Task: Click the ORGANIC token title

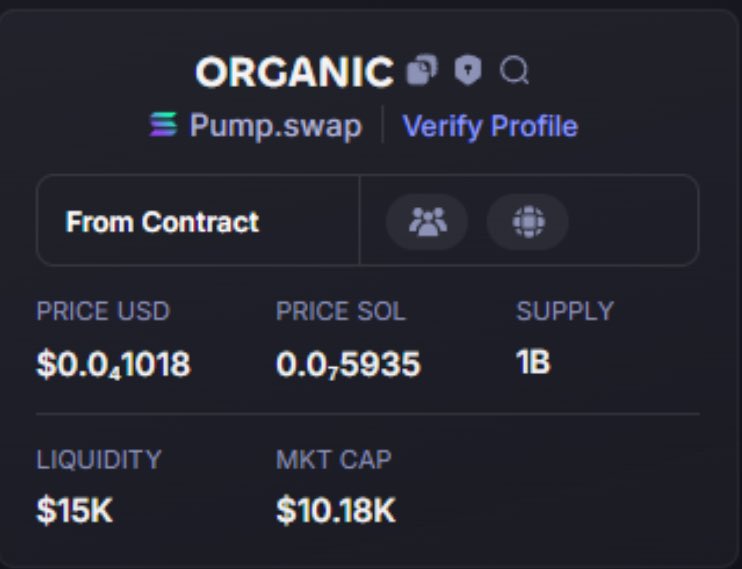Action: 294,72
